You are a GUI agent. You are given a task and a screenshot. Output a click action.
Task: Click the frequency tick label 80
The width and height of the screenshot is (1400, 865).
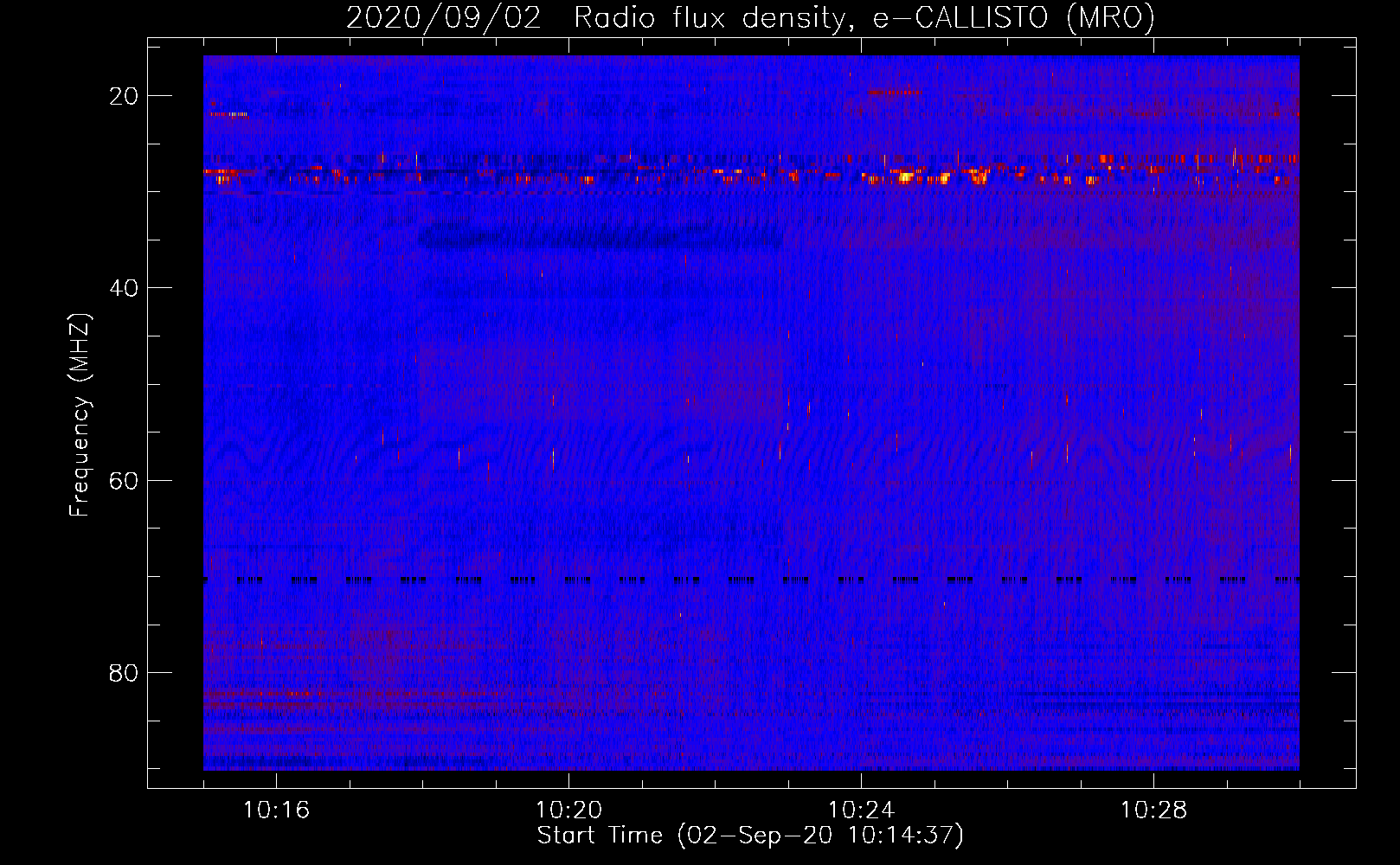click(124, 672)
